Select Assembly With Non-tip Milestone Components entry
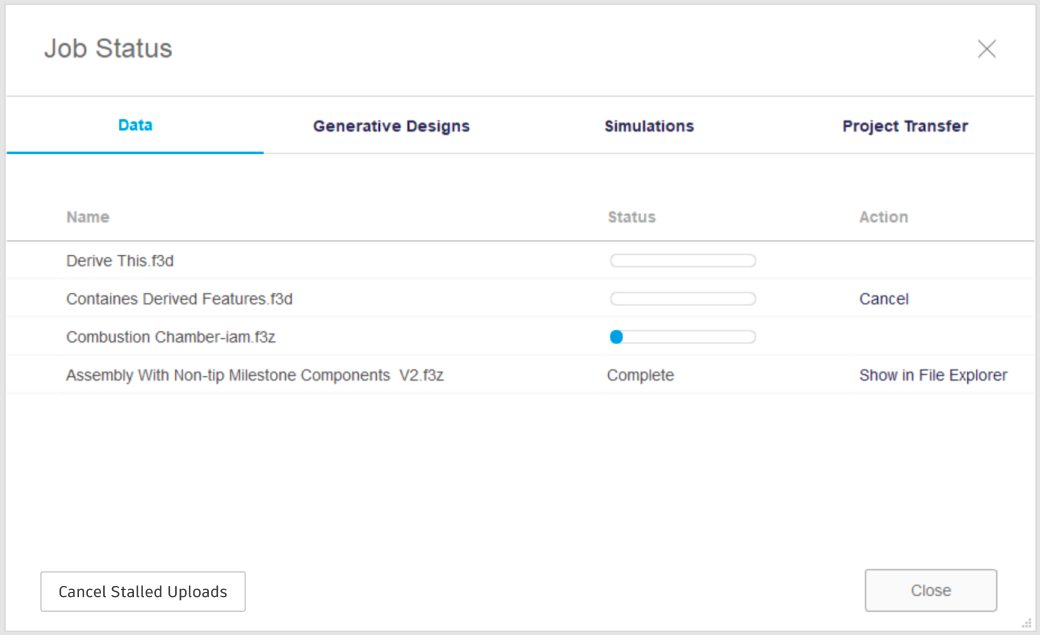 255,376
